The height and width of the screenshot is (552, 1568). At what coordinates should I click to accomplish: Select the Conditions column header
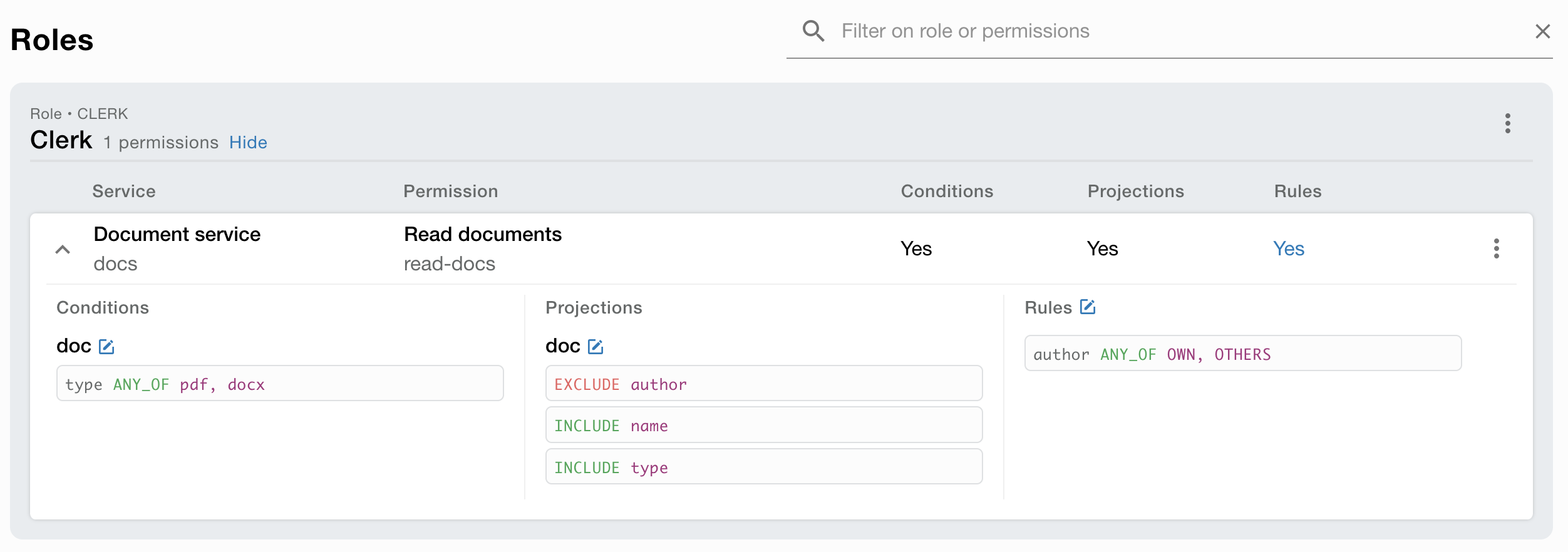(x=946, y=191)
